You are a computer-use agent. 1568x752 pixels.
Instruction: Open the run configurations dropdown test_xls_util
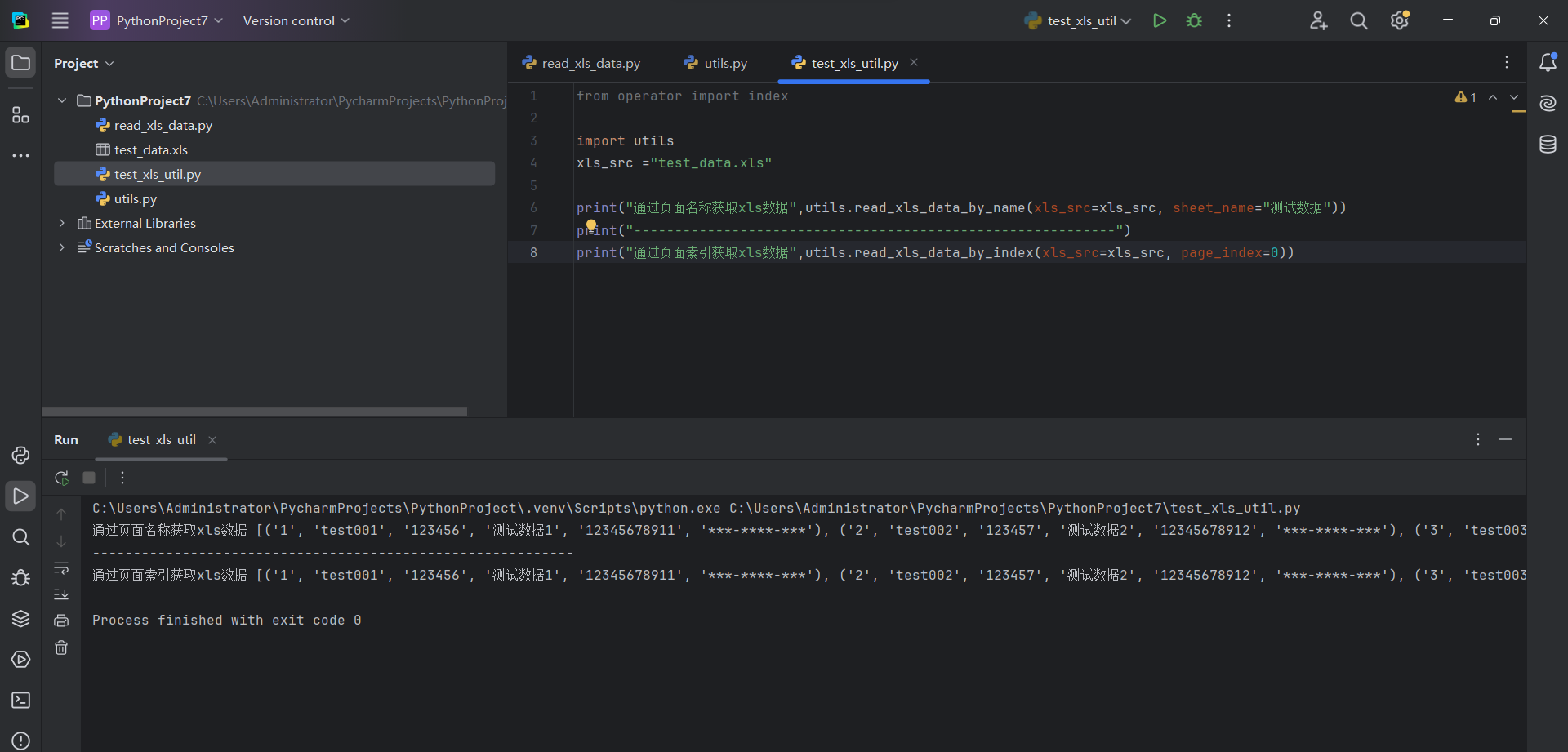pyautogui.click(x=1078, y=20)
